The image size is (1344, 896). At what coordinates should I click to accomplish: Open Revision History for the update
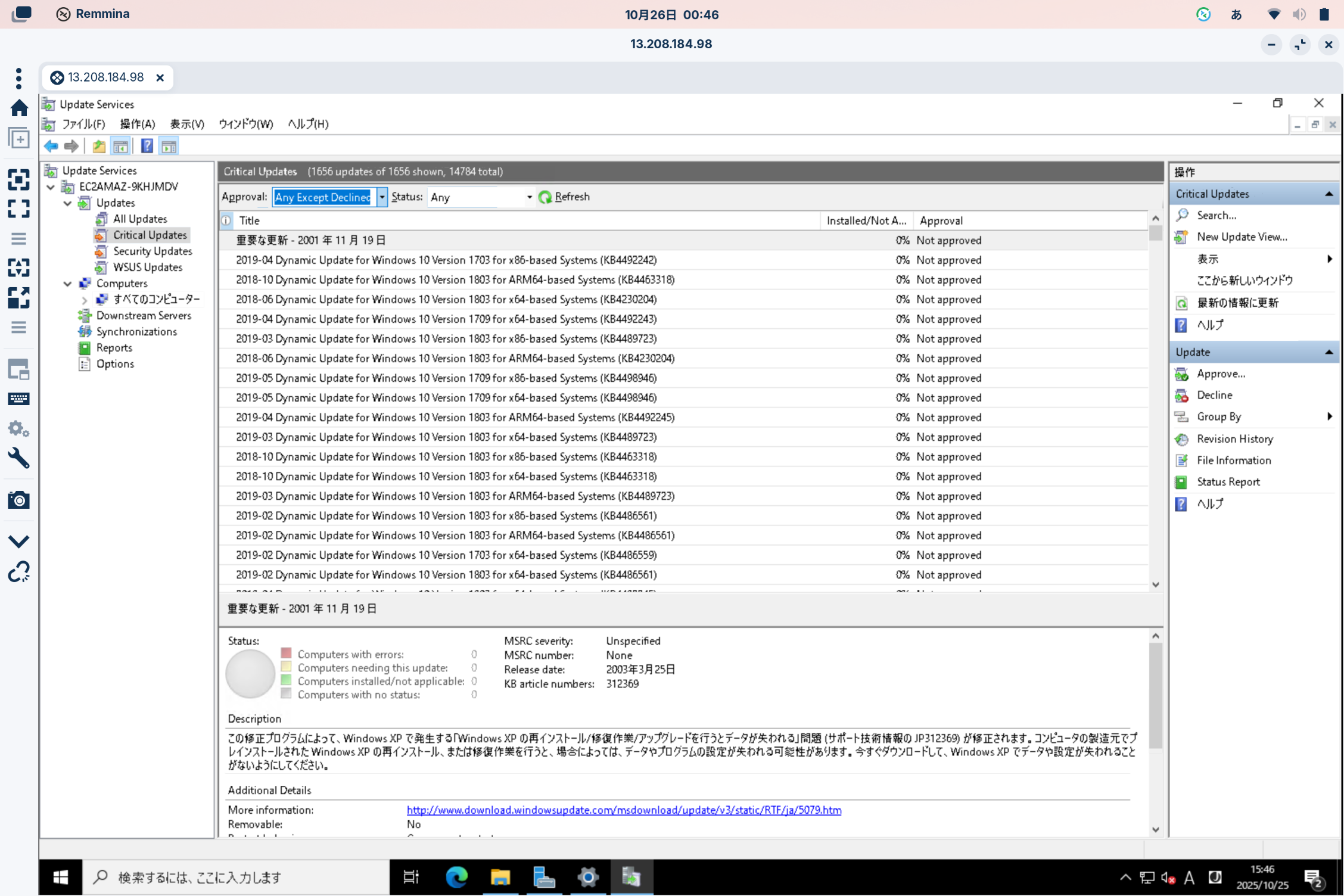coord(1234,438)
